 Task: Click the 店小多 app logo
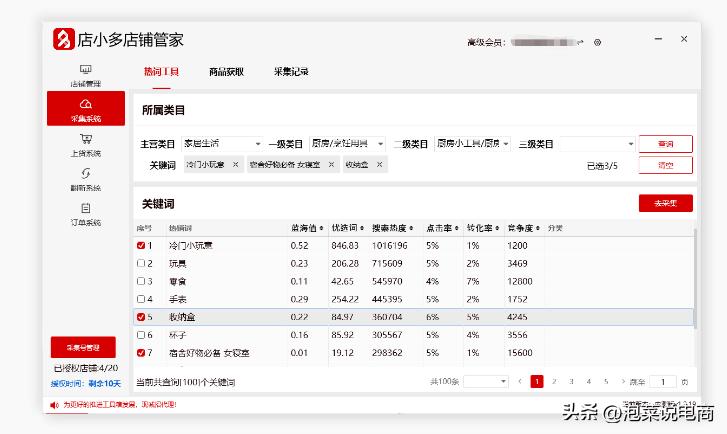coord(64,39)
